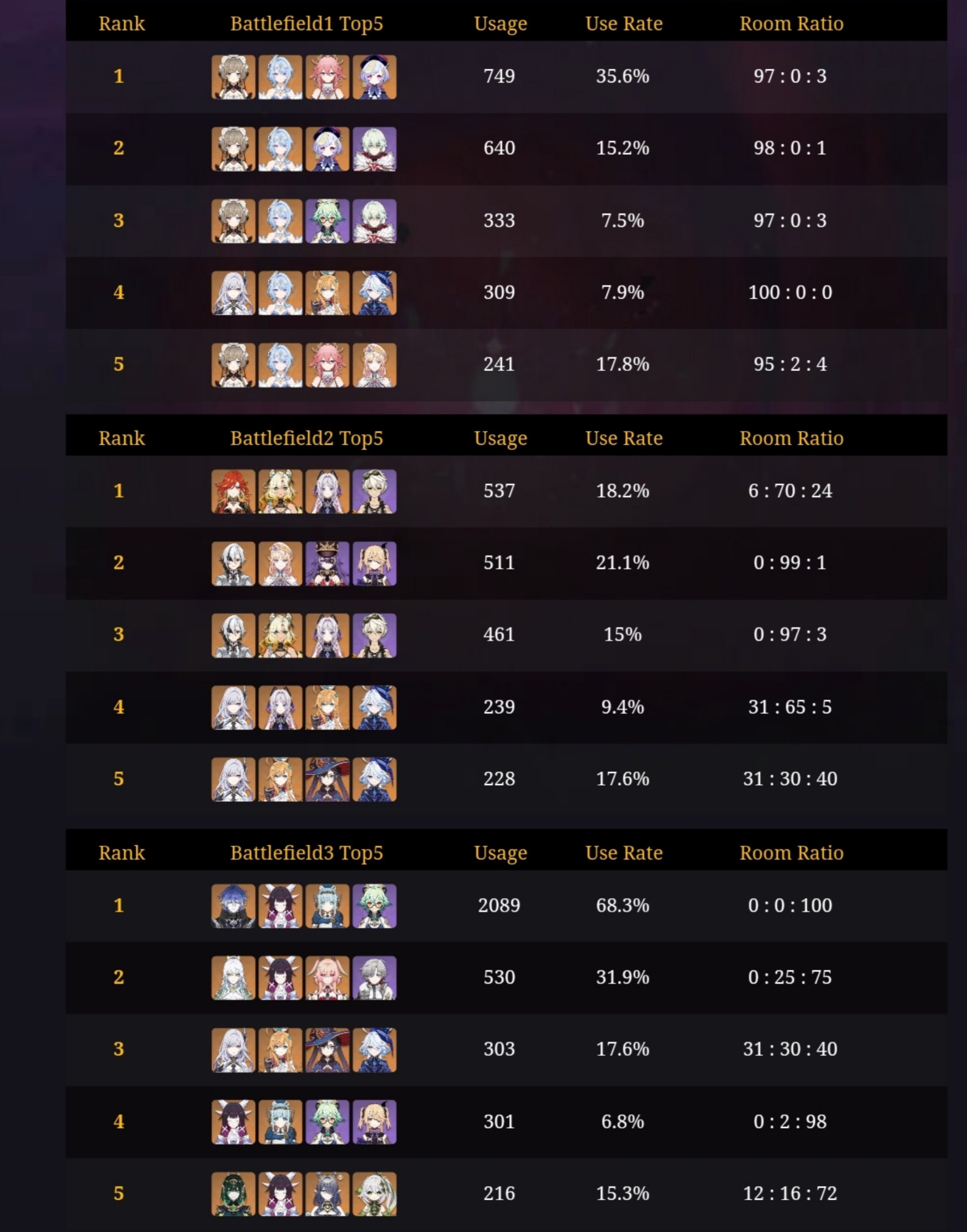Image resolution: width=967 pixels, height=1232 pixels.
Task: Click last character portrait in Battlefield3 rank 4
Action: 374,1122
